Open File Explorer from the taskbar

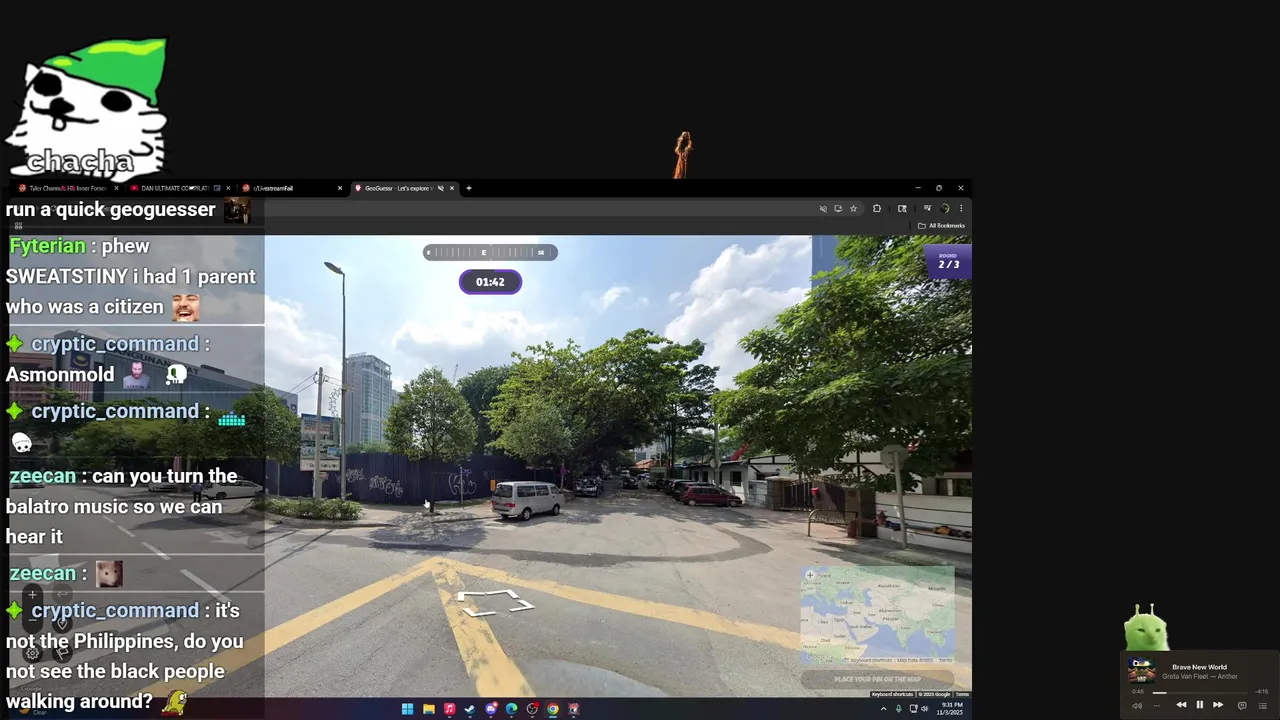coord(429,709)
